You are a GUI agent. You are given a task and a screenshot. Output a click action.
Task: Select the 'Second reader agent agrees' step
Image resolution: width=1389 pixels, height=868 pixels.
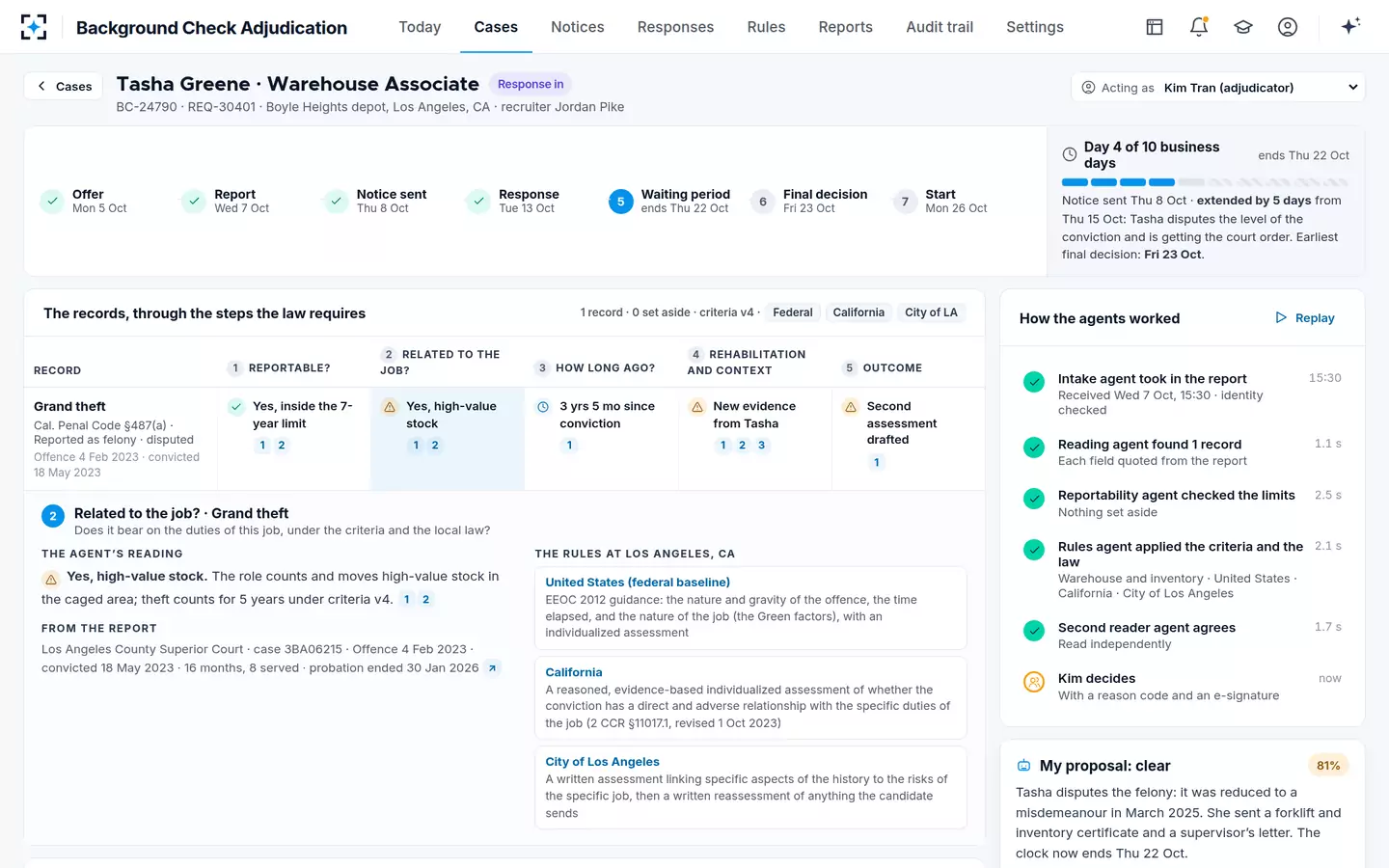[x=1183, y=636]
